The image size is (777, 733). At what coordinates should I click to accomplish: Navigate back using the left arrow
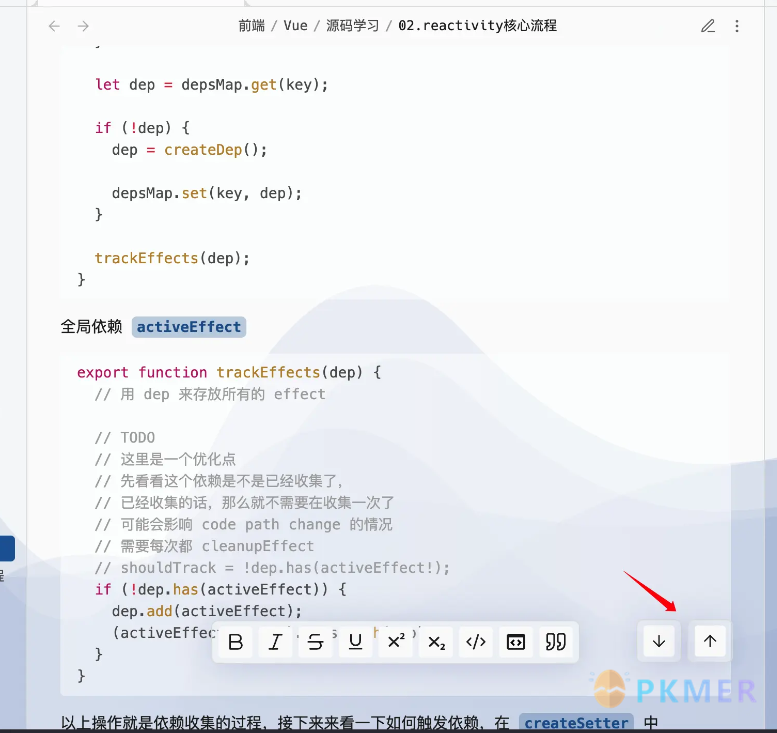pyautogui.click(x=55, y=26)
